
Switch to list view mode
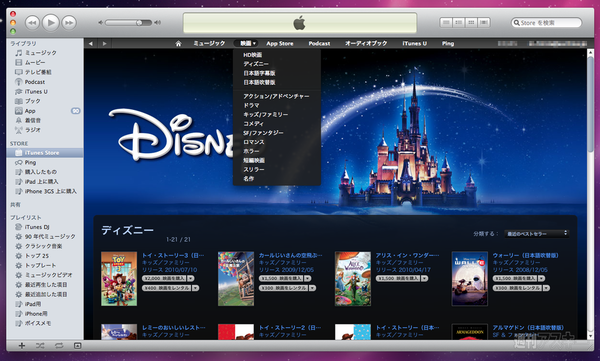[x=446, y=23]
